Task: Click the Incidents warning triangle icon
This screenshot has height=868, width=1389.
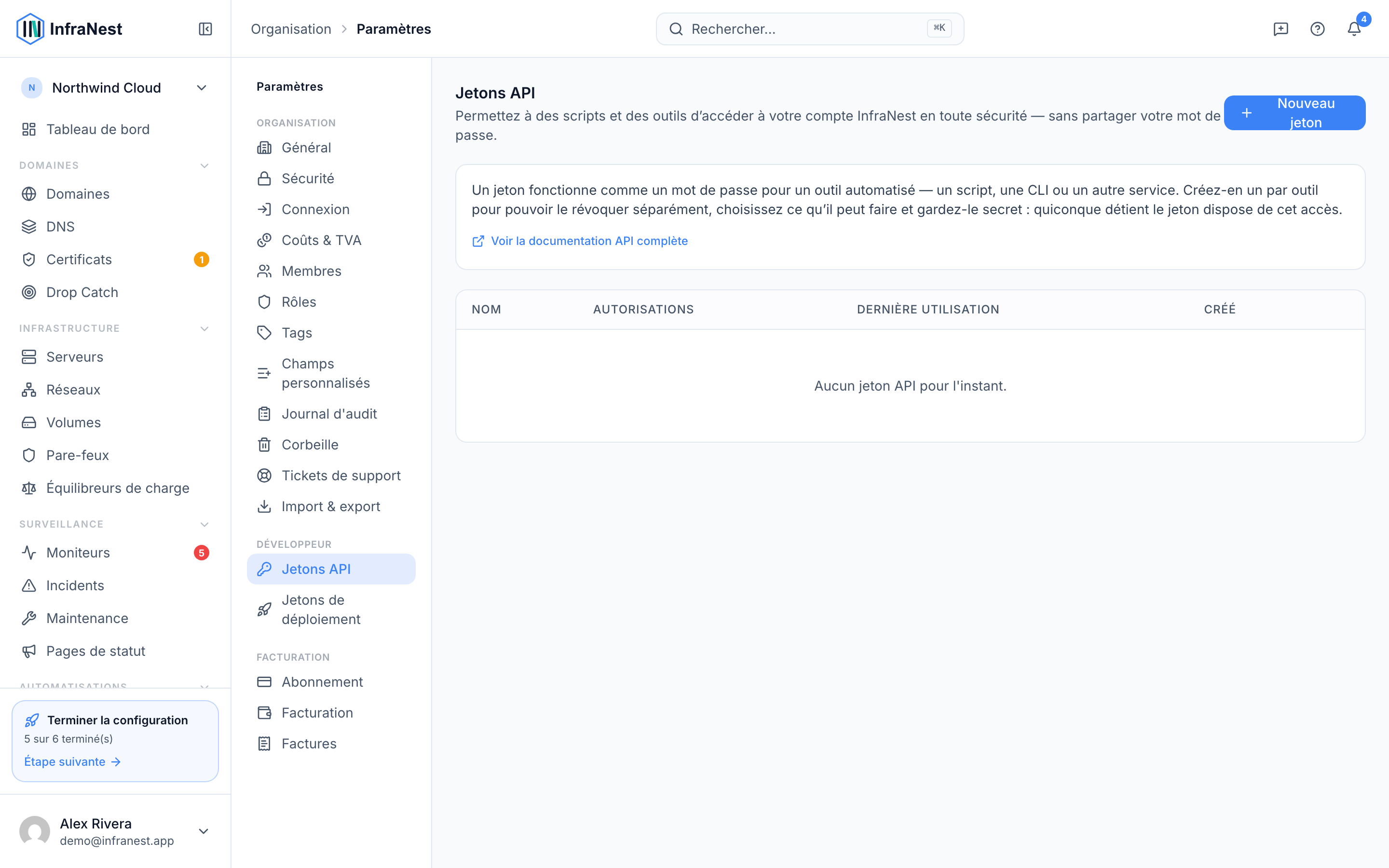Action: point(29,585)
